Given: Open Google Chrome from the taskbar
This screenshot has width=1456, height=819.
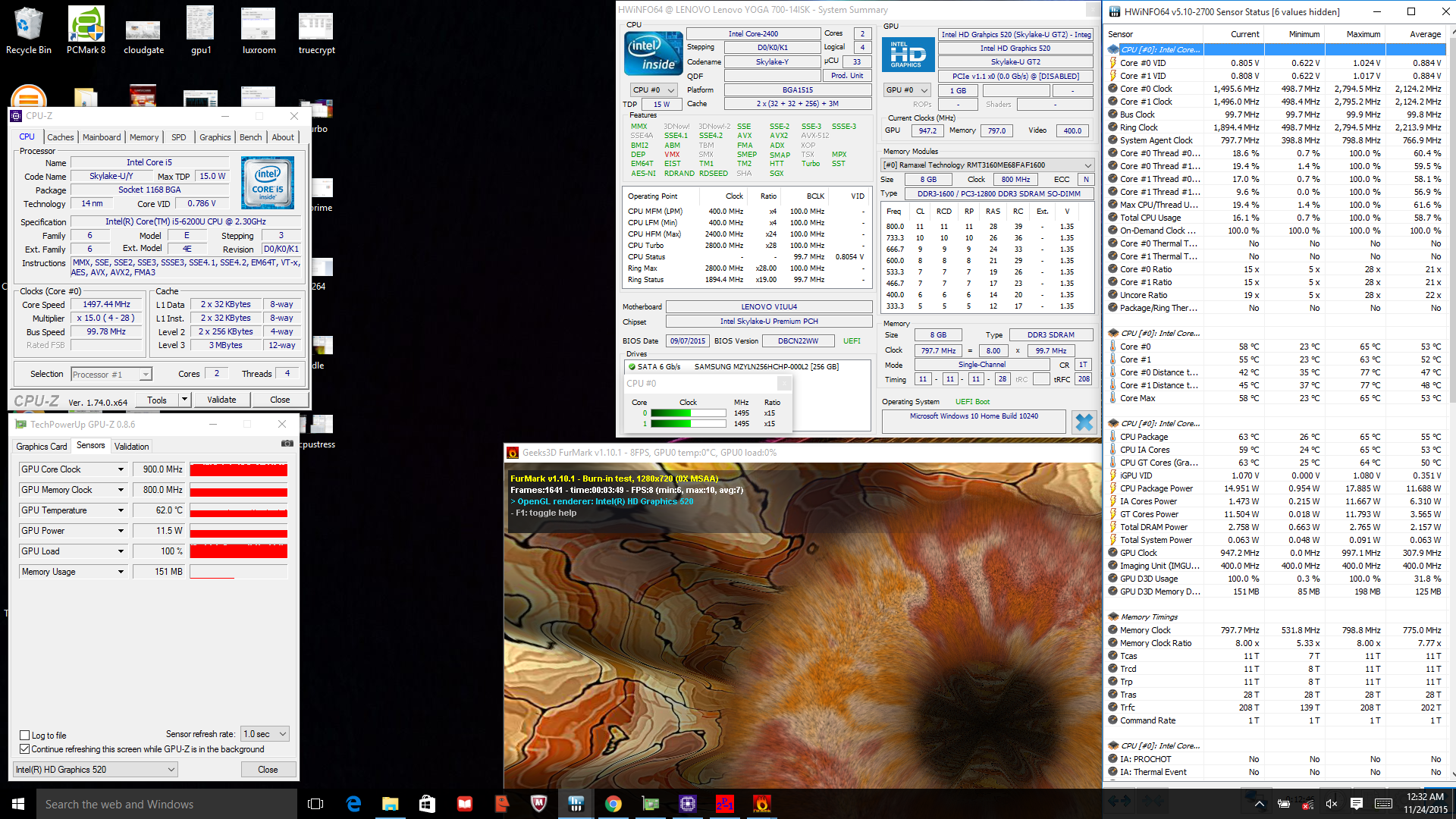Looking at the screenshot, I should click(613, 804).
